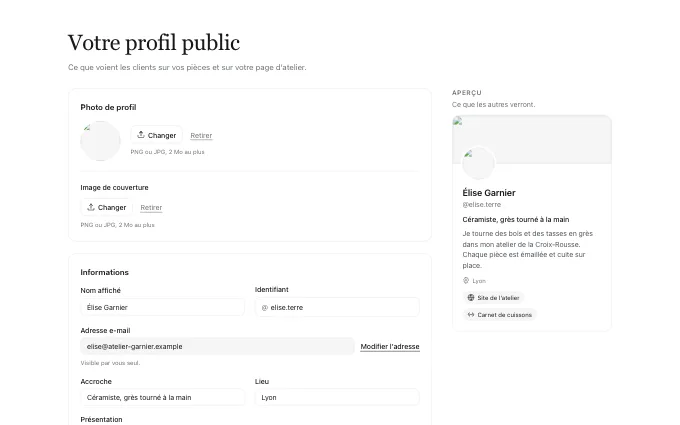This screenshot has height=425, width=680.
Task: Click the Changer button for cover image
Action: click(x=107, y=207)
